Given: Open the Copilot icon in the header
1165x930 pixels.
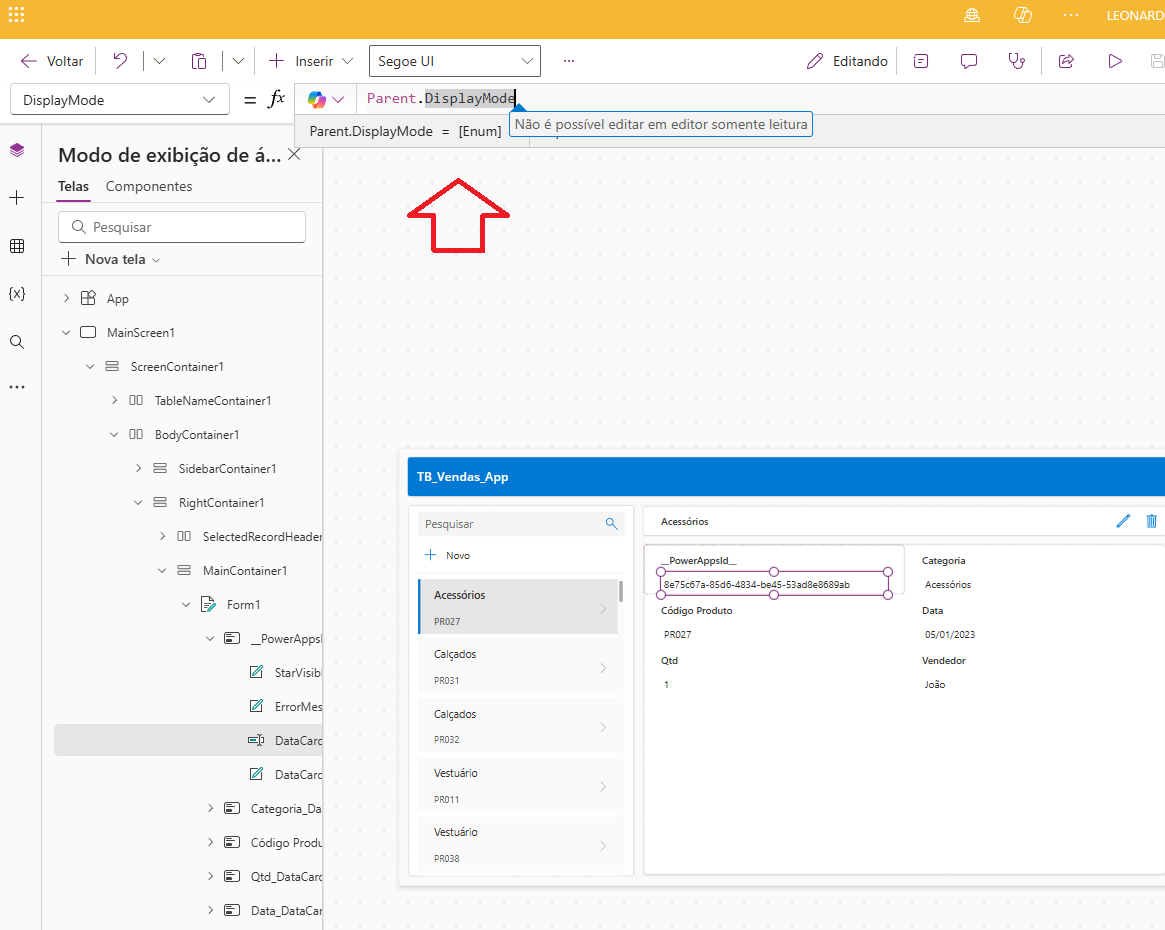Looking at the screenshot, I should 1022,16.
